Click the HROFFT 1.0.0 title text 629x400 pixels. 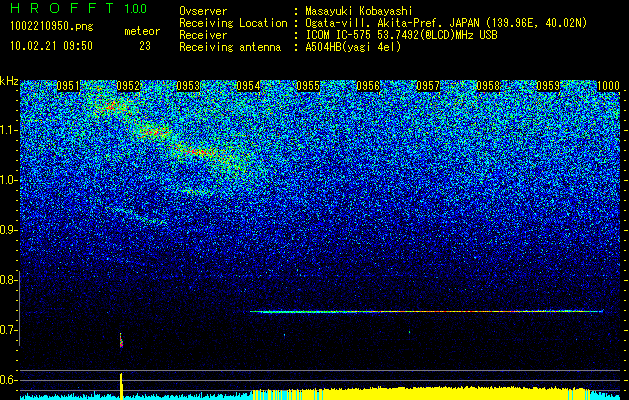(78, 8)
